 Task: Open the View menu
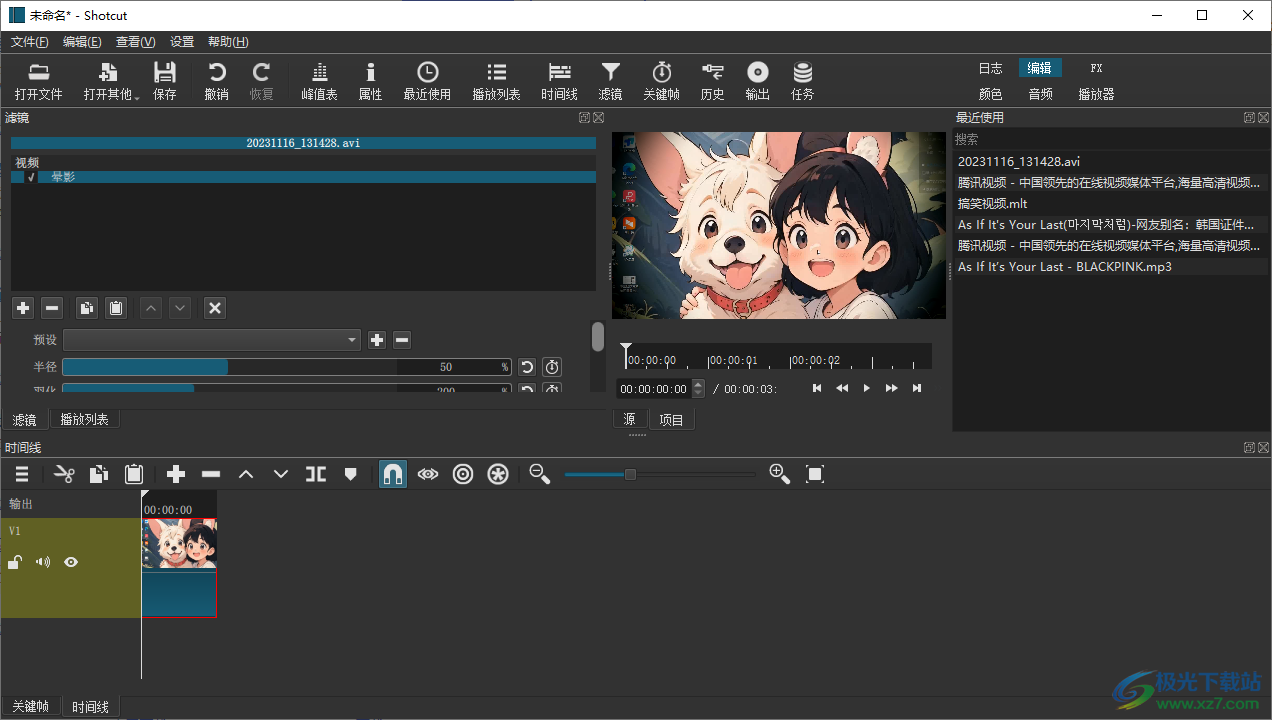coord(135,42)
